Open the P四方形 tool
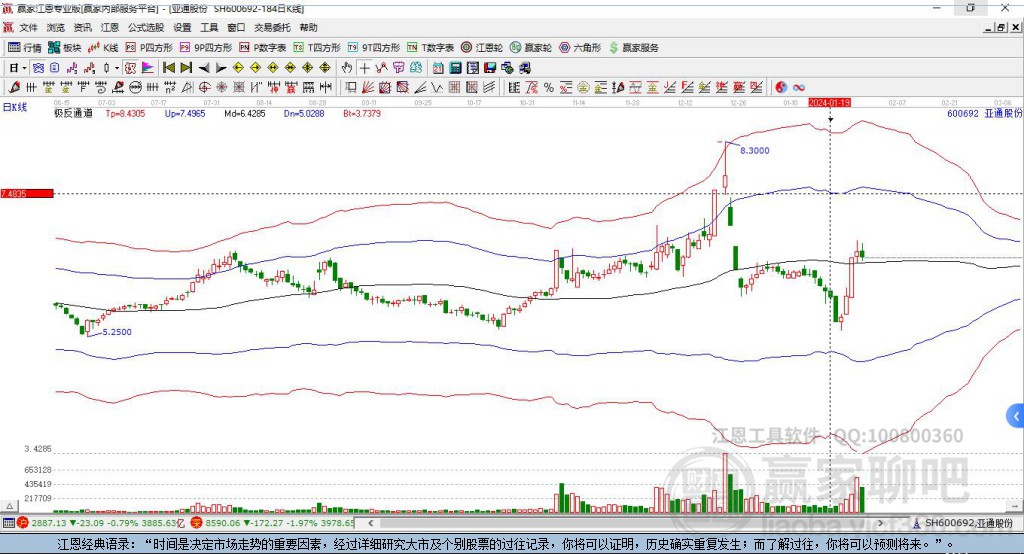Image resolution: width=1024 pixels, height=554 pixels. tap(149, 48)
